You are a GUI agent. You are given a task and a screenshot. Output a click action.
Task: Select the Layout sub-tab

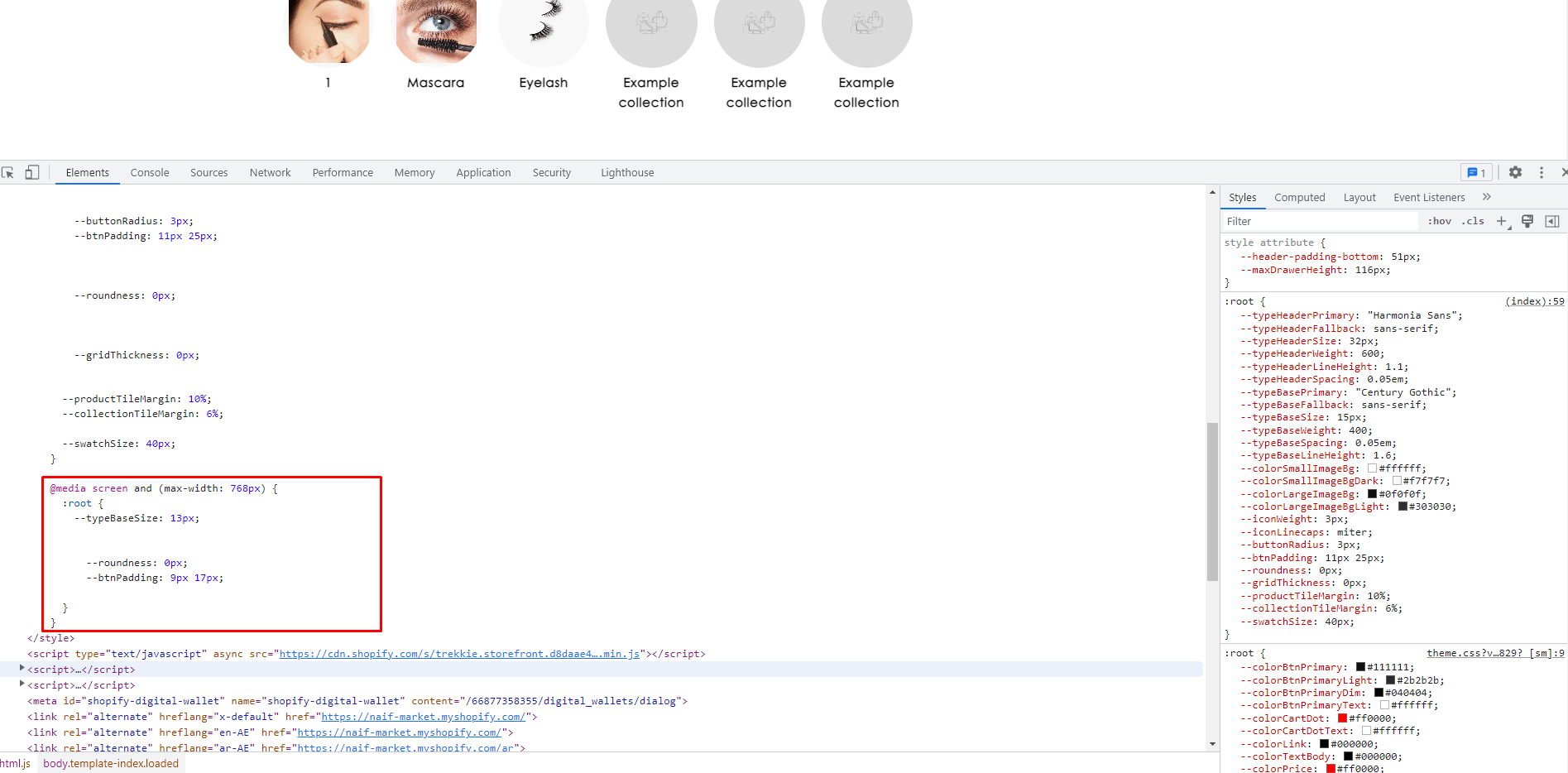coord(1359,197)
